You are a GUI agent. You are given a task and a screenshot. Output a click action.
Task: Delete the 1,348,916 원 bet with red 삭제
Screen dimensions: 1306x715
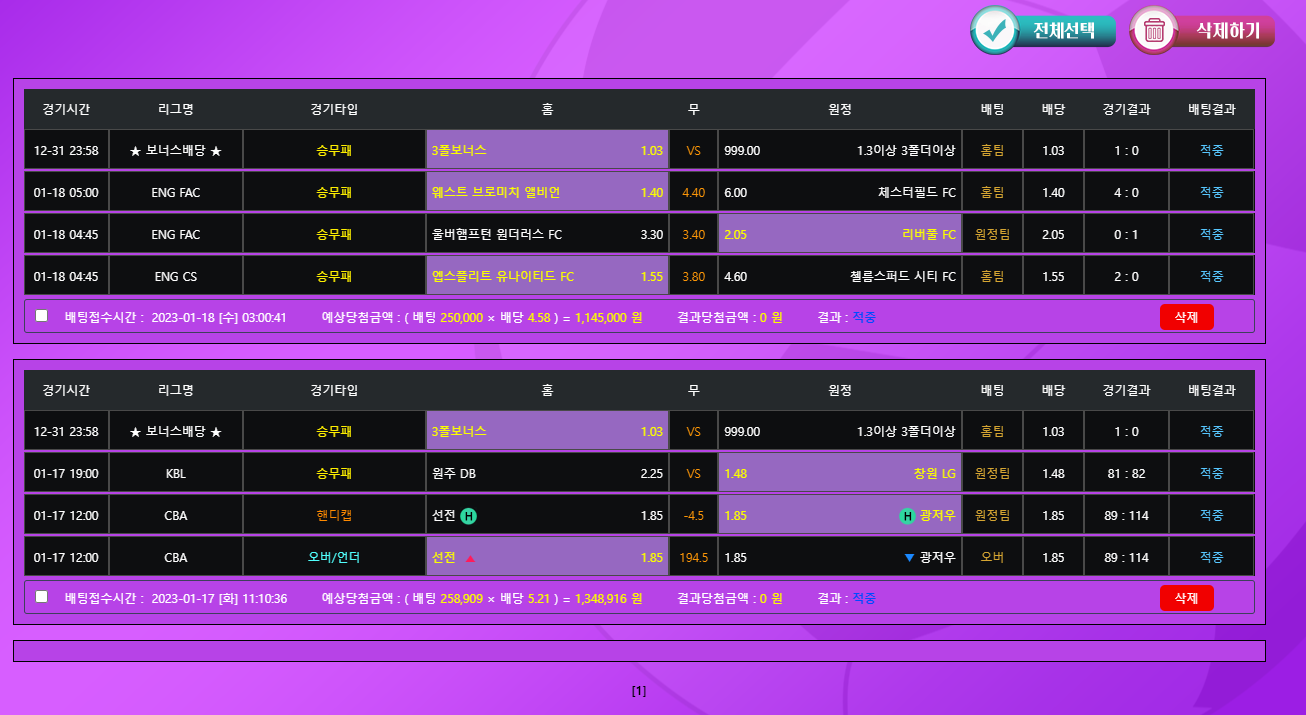pyautogui.click(x=1186, y=598)
